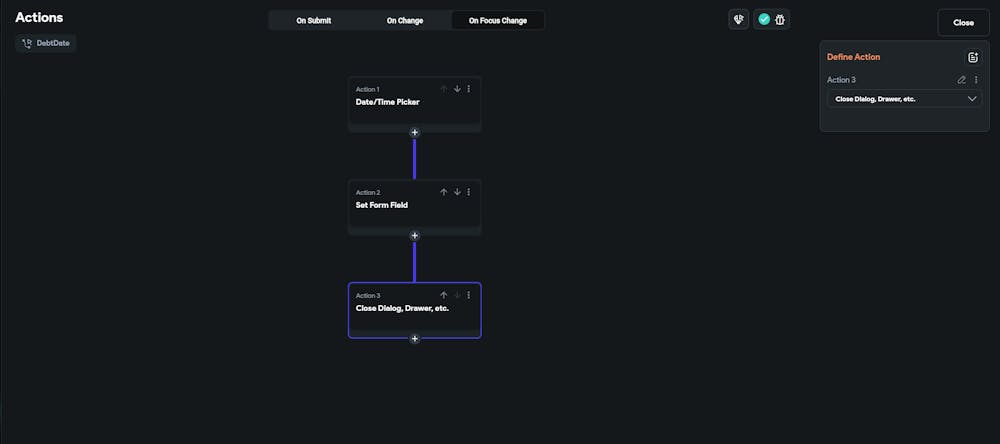This screenshot has height=444, width=1000.
Task: Click the bug debug icon
Action: point(780,19)
